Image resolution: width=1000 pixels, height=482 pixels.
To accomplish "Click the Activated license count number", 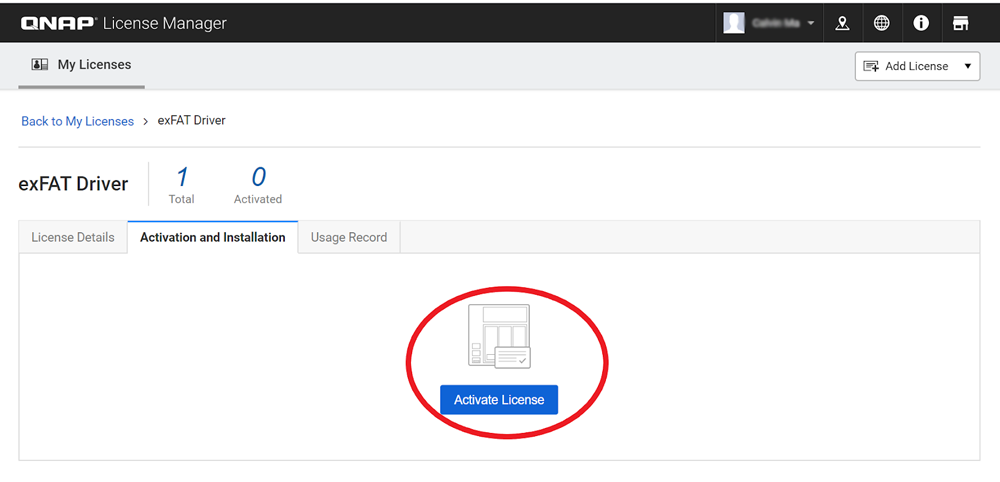I will click(258, 178).
